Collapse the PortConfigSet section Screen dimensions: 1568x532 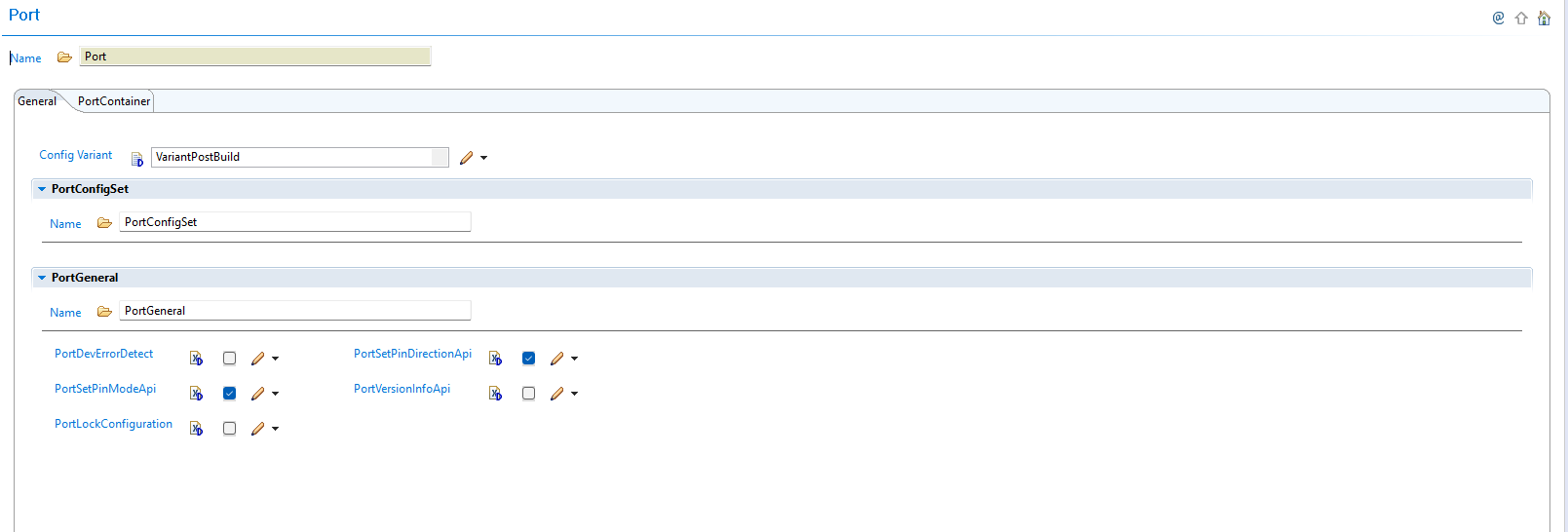[x=42, y=189]
